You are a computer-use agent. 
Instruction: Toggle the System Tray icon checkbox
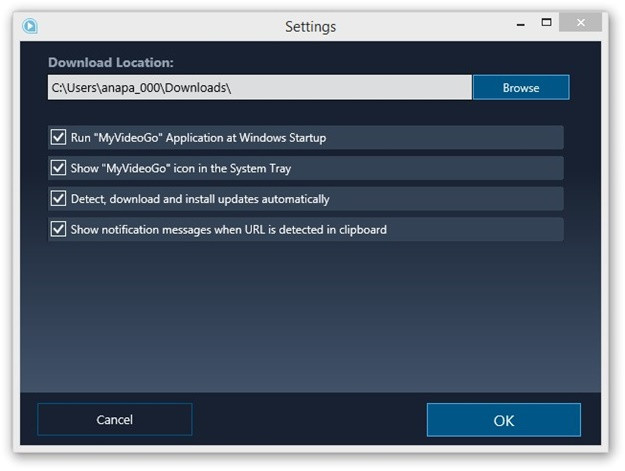[x=58, y=168]
